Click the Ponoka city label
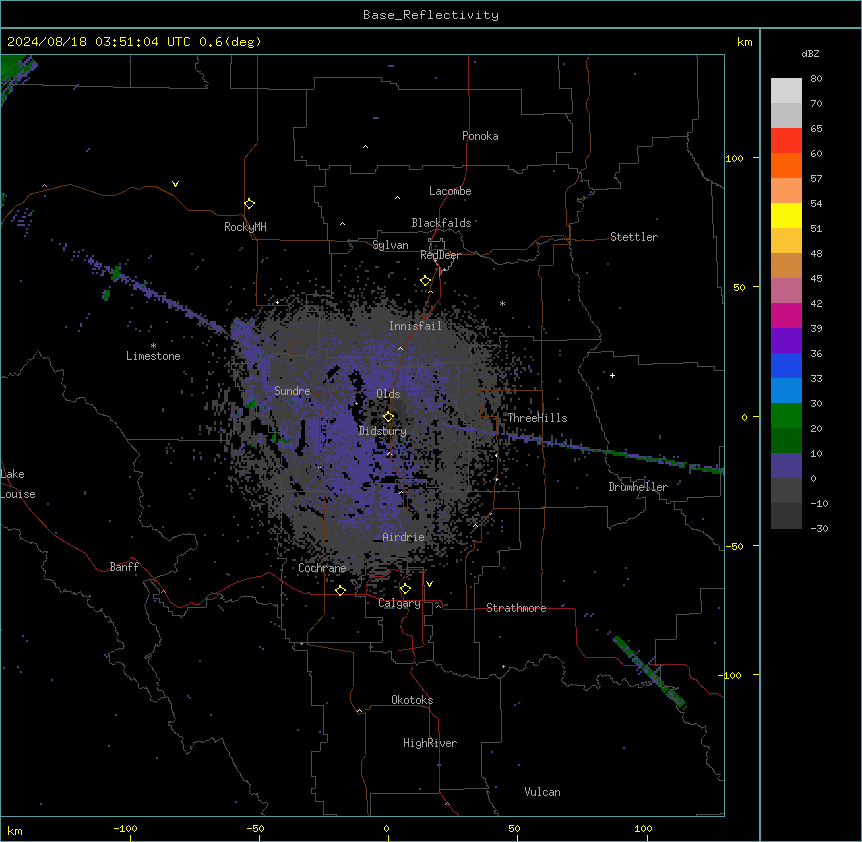Screen dimensions: 862x842 (x=480, y=136)
